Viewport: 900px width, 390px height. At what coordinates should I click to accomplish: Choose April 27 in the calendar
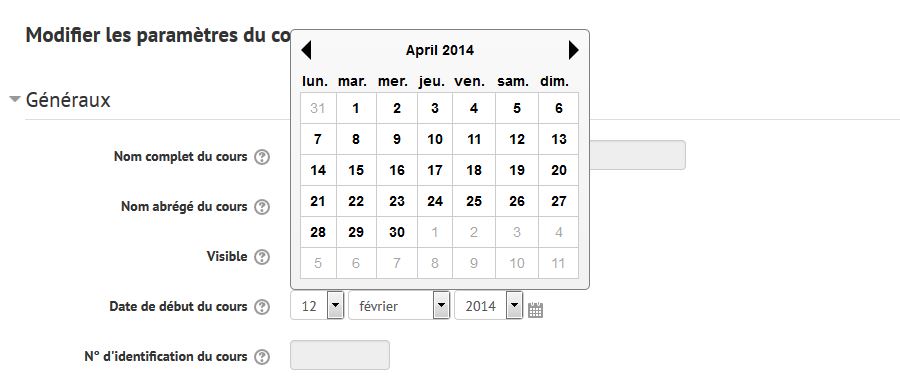(x=558, y=201)
